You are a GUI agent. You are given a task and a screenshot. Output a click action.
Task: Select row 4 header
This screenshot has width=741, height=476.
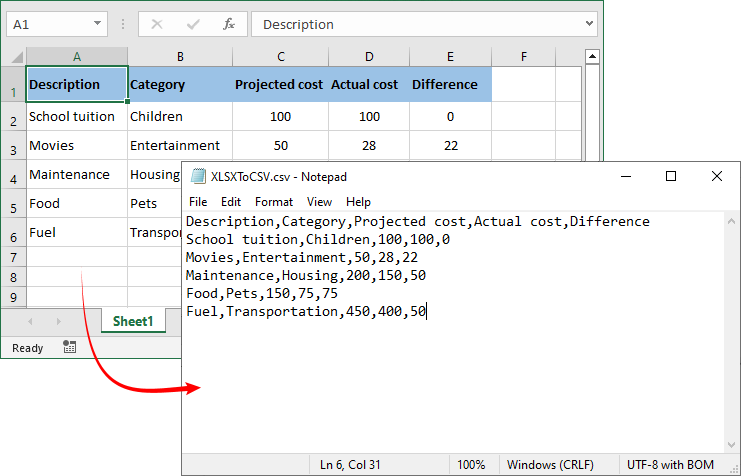click(13, 174)
